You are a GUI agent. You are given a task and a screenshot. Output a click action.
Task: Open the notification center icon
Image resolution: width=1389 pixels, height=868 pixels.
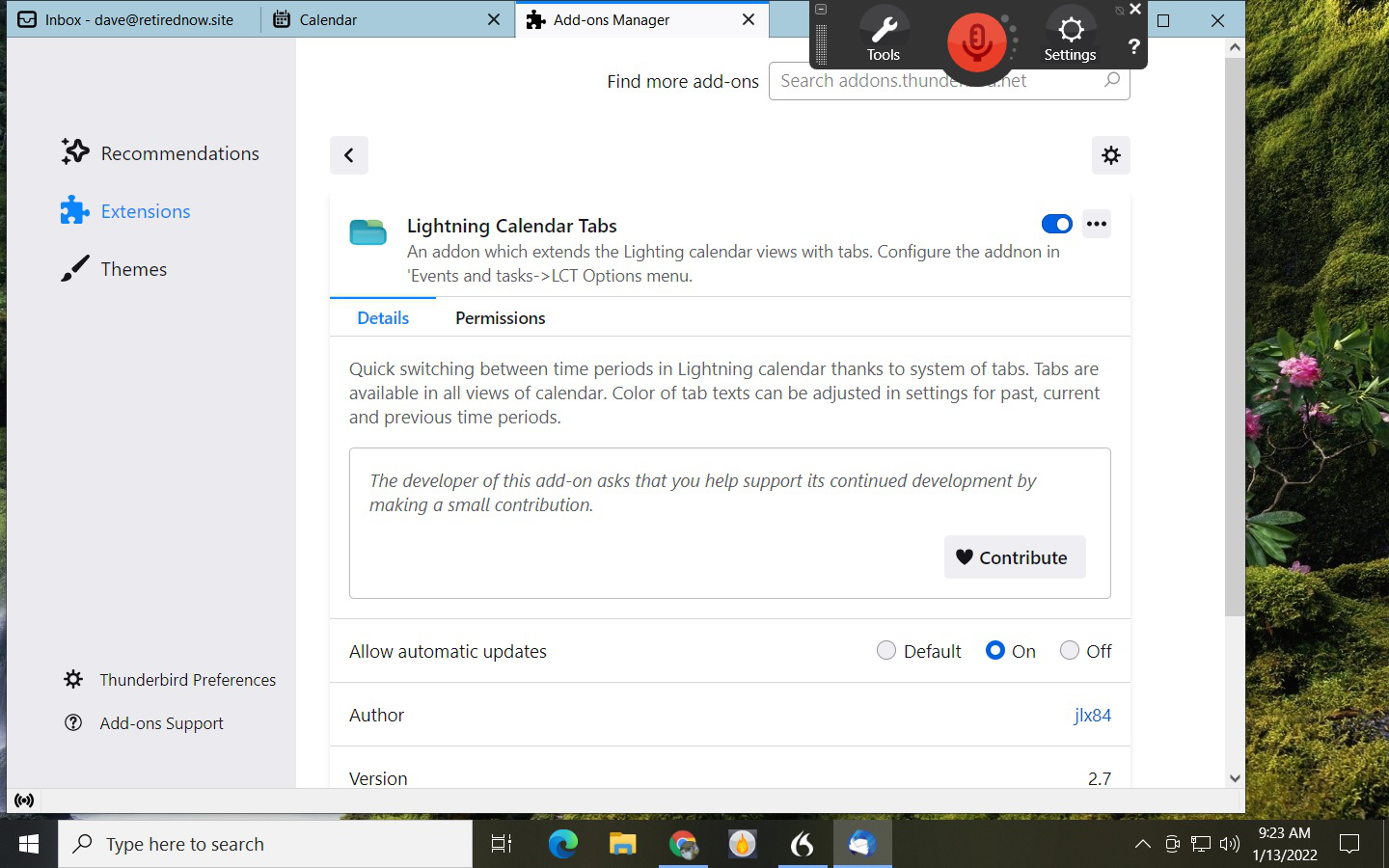point(1349,845)
